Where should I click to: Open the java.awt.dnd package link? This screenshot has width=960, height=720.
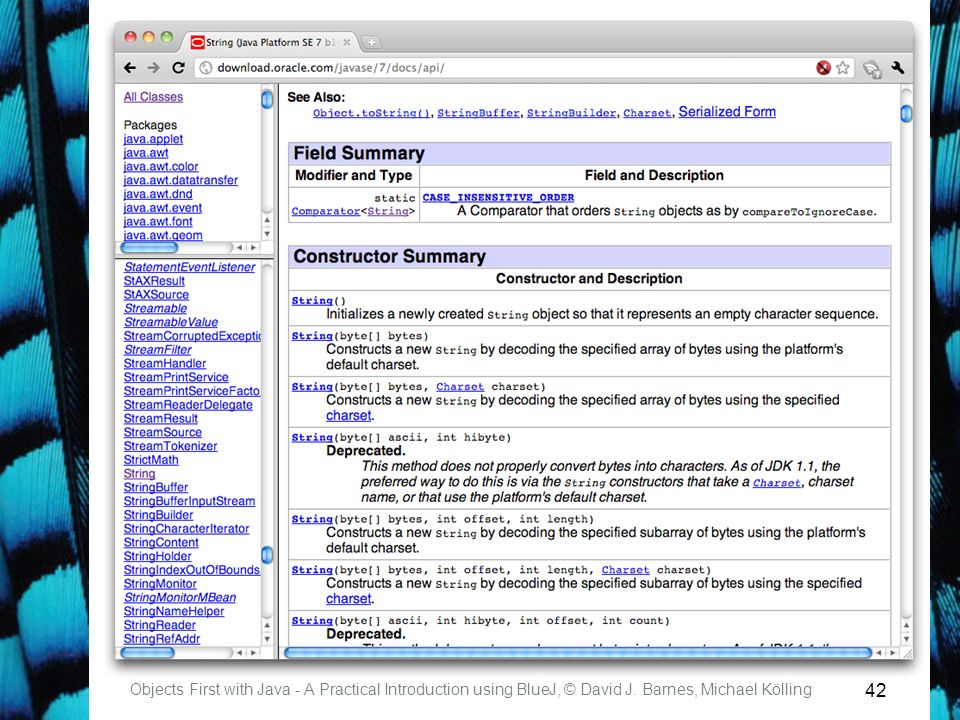point(158,194)
